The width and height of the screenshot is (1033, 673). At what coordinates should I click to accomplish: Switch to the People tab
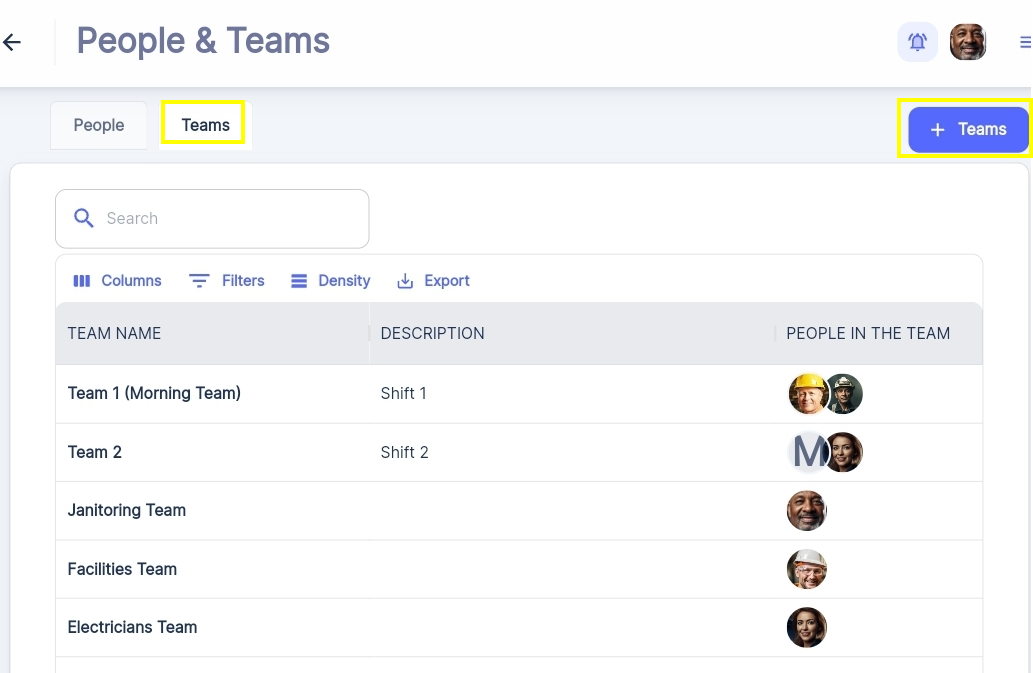tap(99, 125)
